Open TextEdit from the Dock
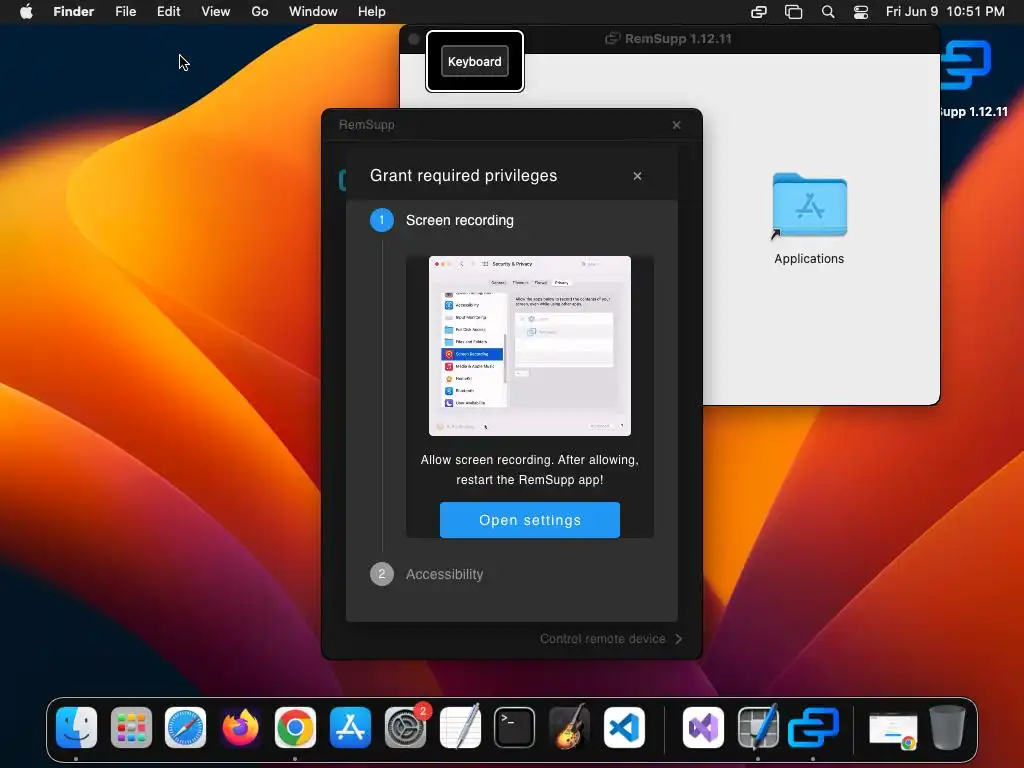1024x768 pixels. (x=460, y=727)
